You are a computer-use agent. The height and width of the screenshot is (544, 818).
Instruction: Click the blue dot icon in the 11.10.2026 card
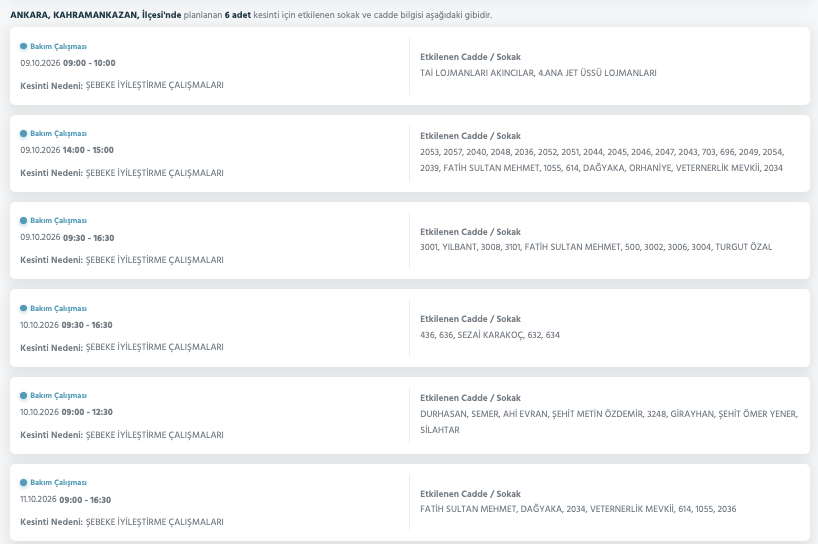[x=23, y=482]
